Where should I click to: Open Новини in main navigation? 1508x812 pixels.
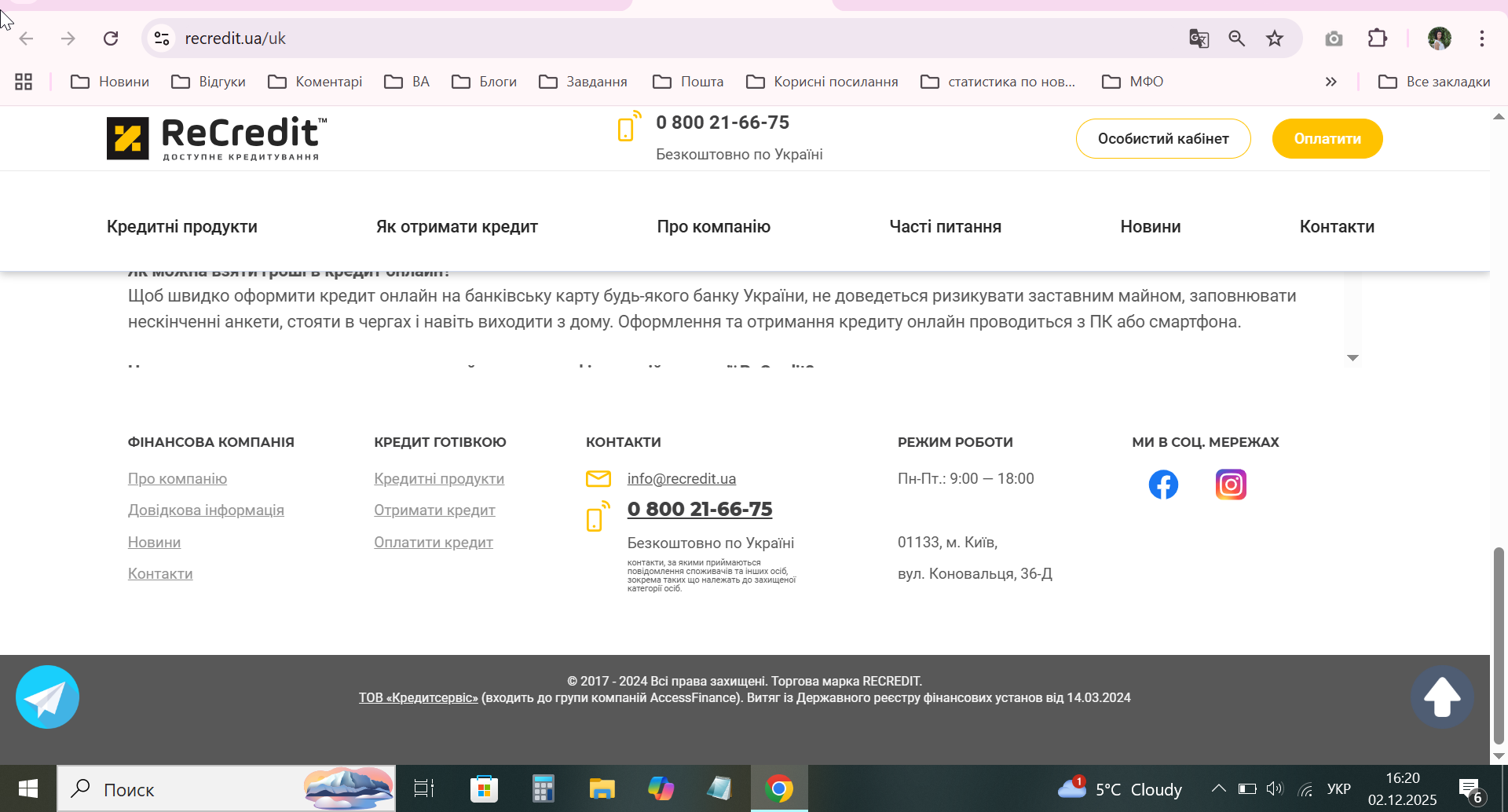coord(1151,227)
